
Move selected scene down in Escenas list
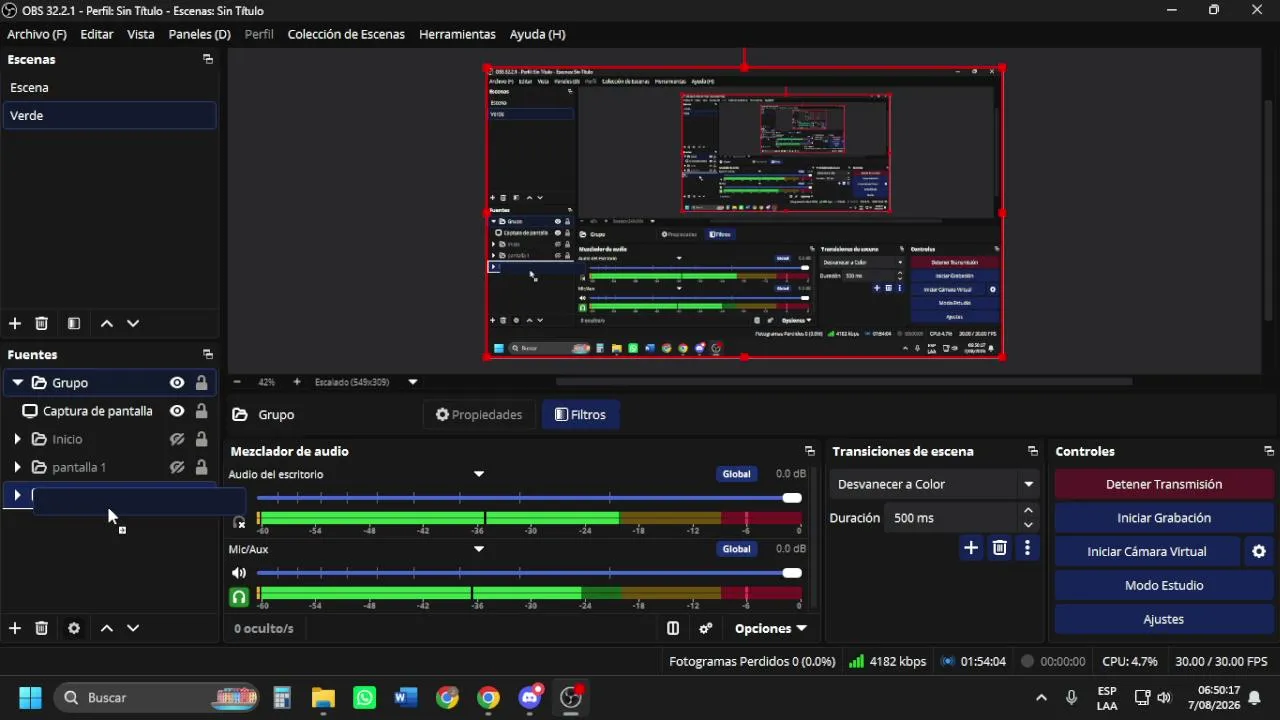tap(133, 323)
